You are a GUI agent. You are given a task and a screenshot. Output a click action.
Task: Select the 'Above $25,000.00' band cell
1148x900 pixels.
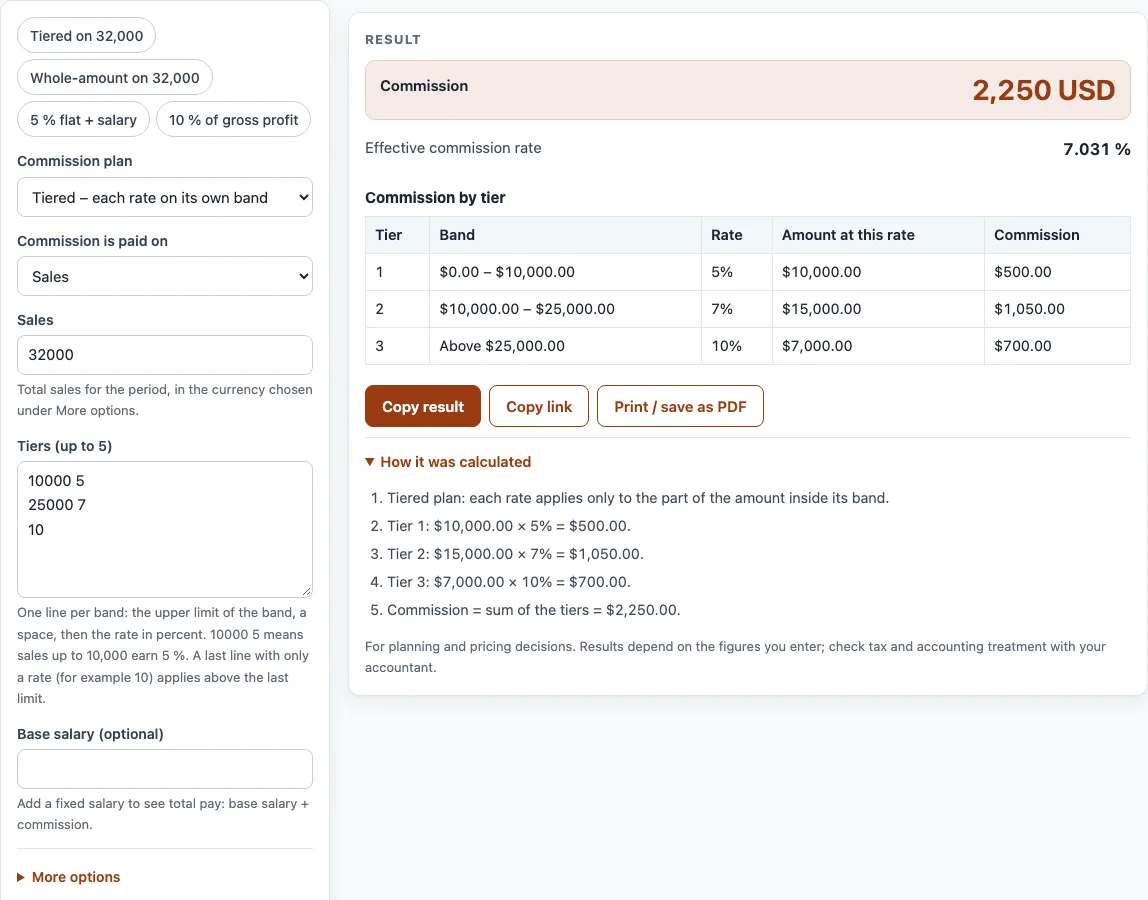point(565,346)
